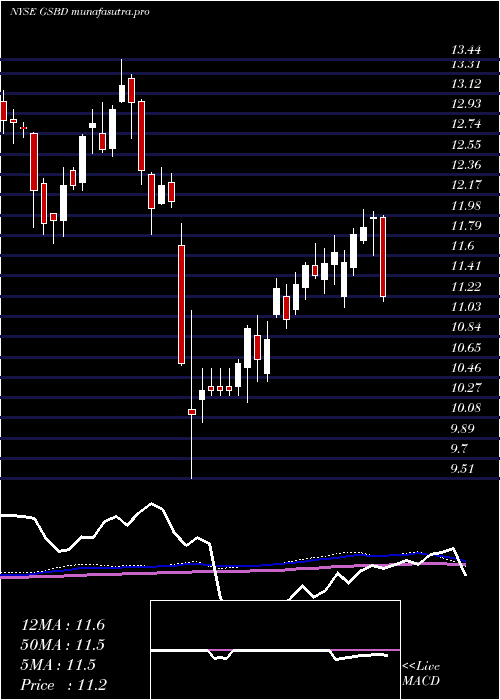Click the 9.89 price axis label
Viewport: 500px width, 700px height.
[x=462, y=429]
